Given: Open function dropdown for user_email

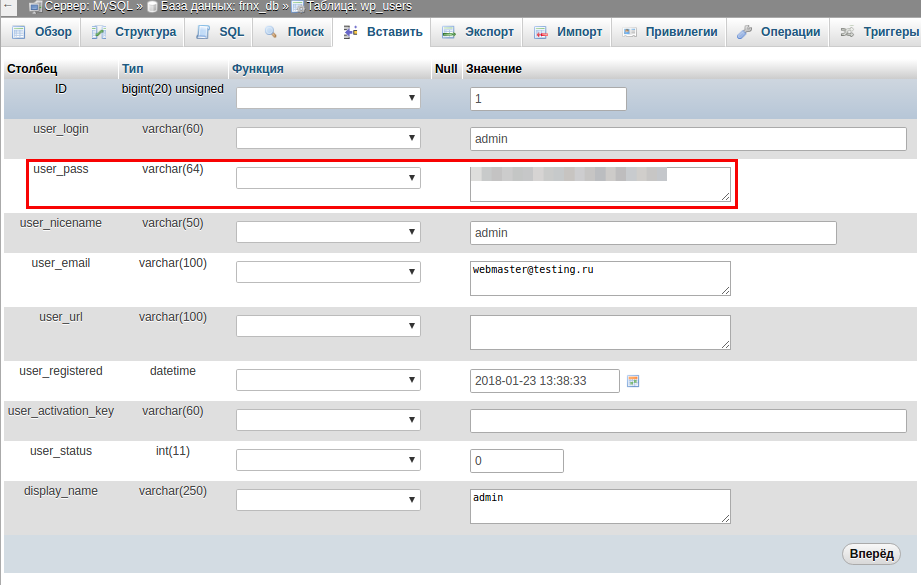Looking at the screenshot, I should (x=328, y=272).
